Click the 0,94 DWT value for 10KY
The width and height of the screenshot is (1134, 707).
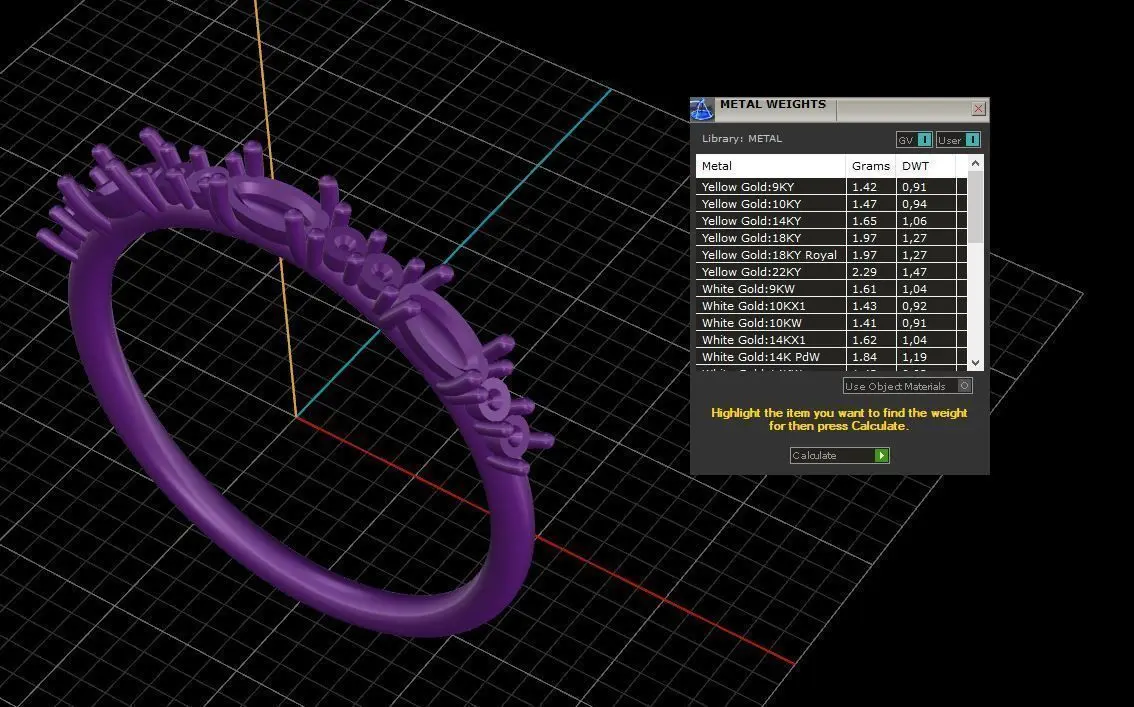pyautogui.click(x=914, y=204)
